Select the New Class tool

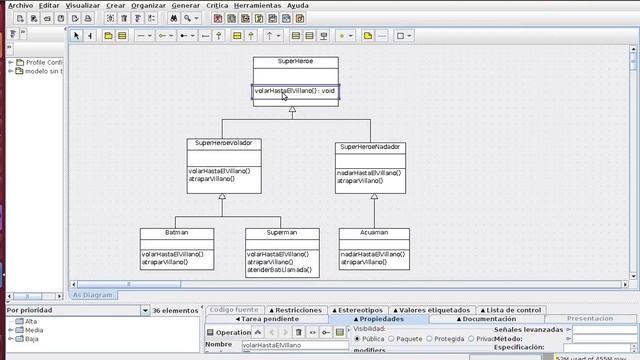[x=122, y=36]
